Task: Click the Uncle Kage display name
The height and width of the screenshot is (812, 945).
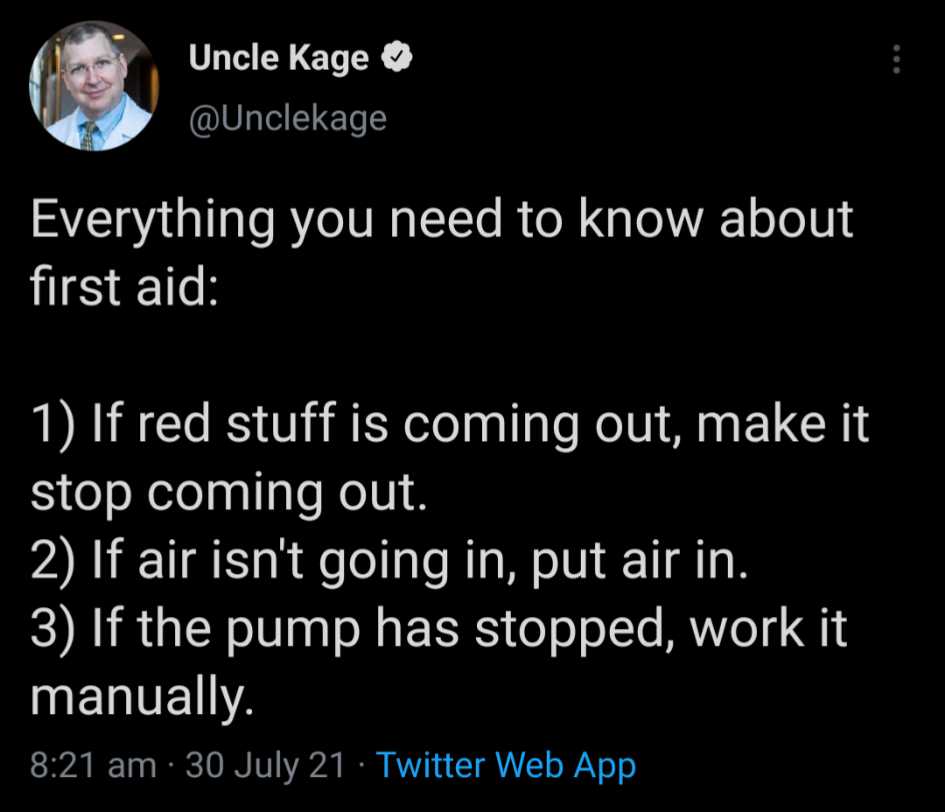Action: click(x=278, y=58)
